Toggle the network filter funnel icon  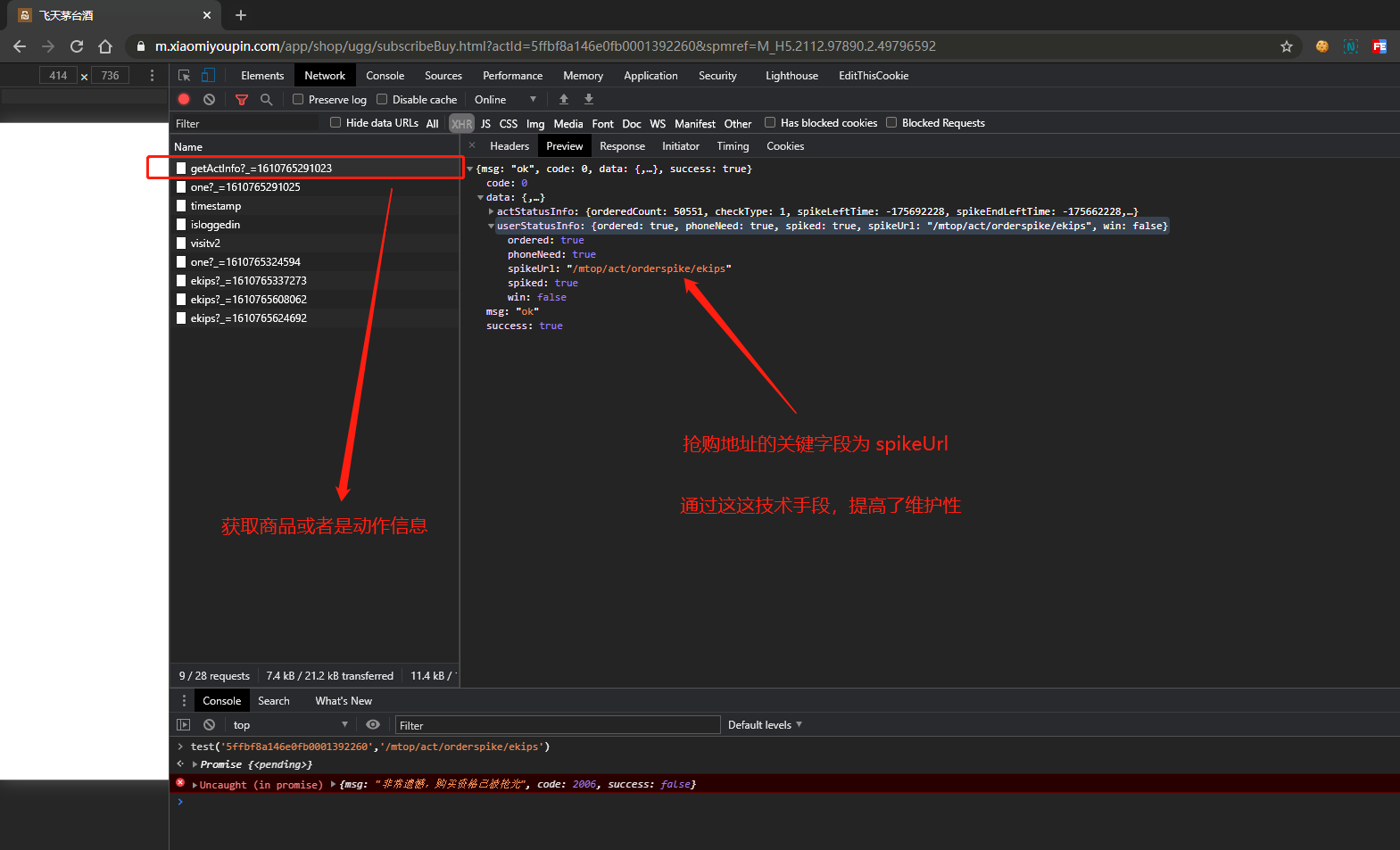pos(241,100)
